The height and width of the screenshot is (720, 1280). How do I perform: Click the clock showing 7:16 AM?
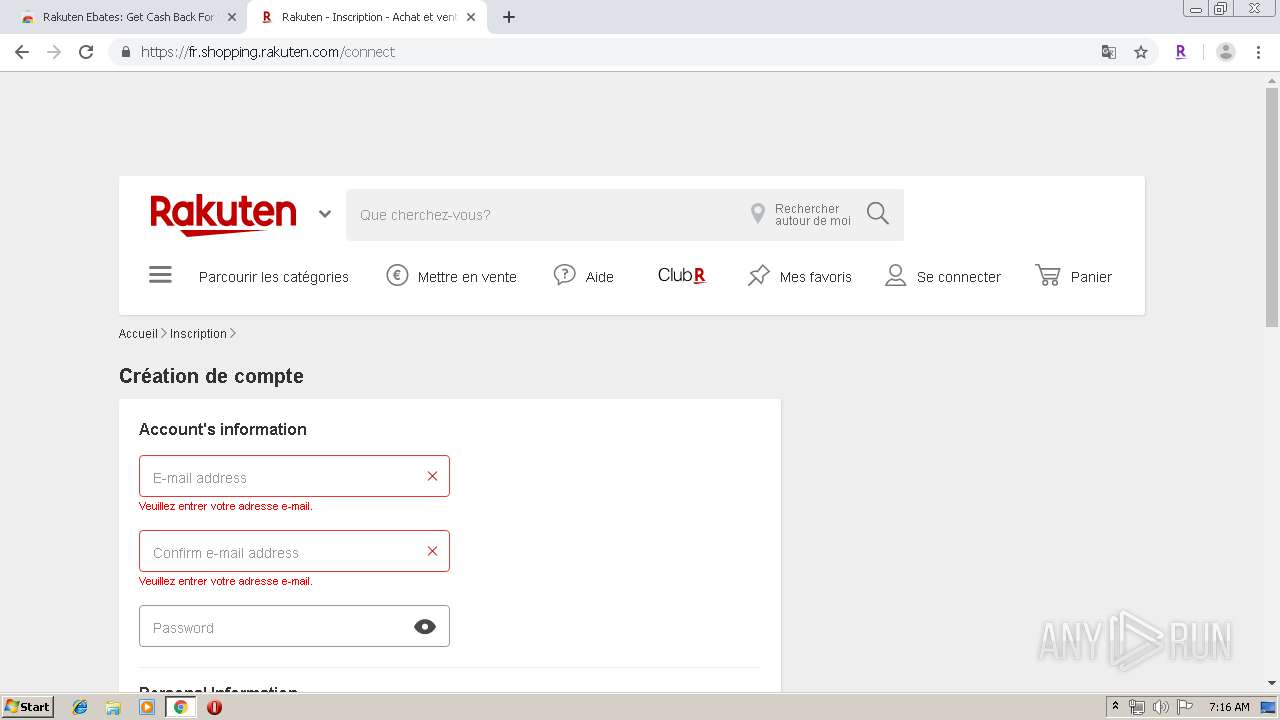(1229, 707)
